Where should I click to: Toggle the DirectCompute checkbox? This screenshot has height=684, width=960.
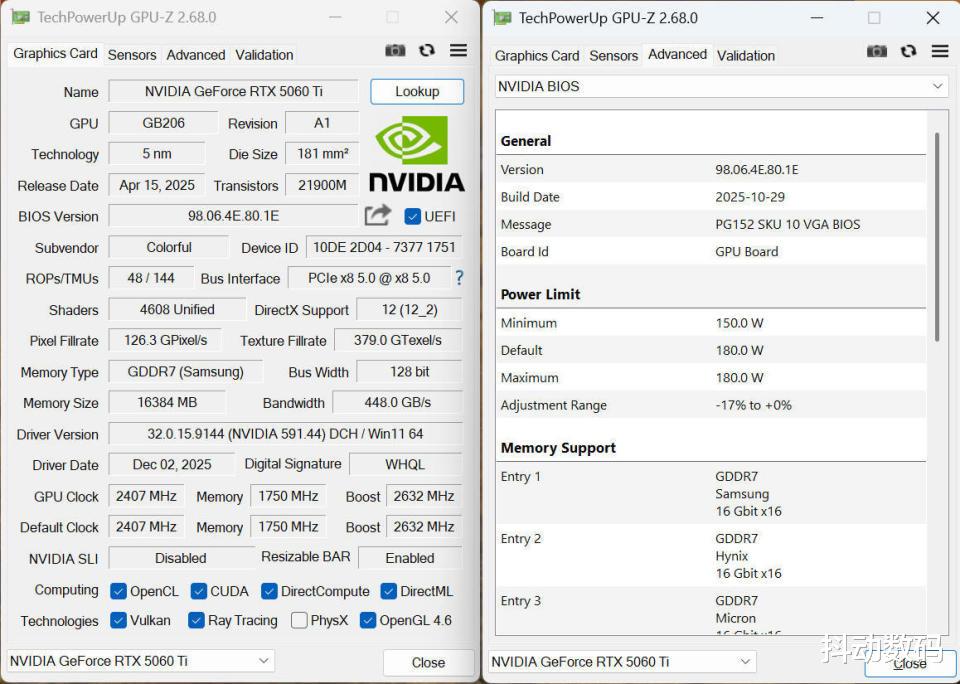click(x=269, y=591)
